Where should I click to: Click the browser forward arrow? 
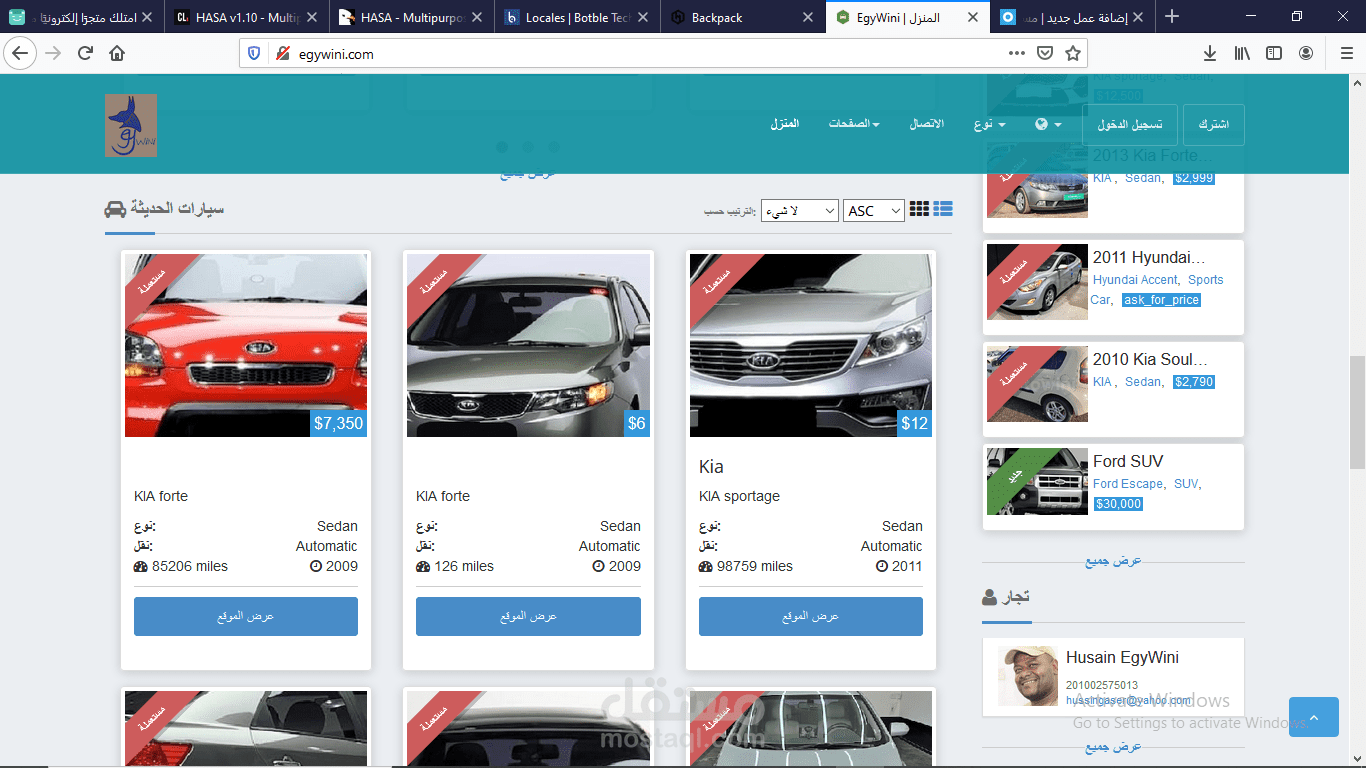pyautogui.click(x=53, y=53)
